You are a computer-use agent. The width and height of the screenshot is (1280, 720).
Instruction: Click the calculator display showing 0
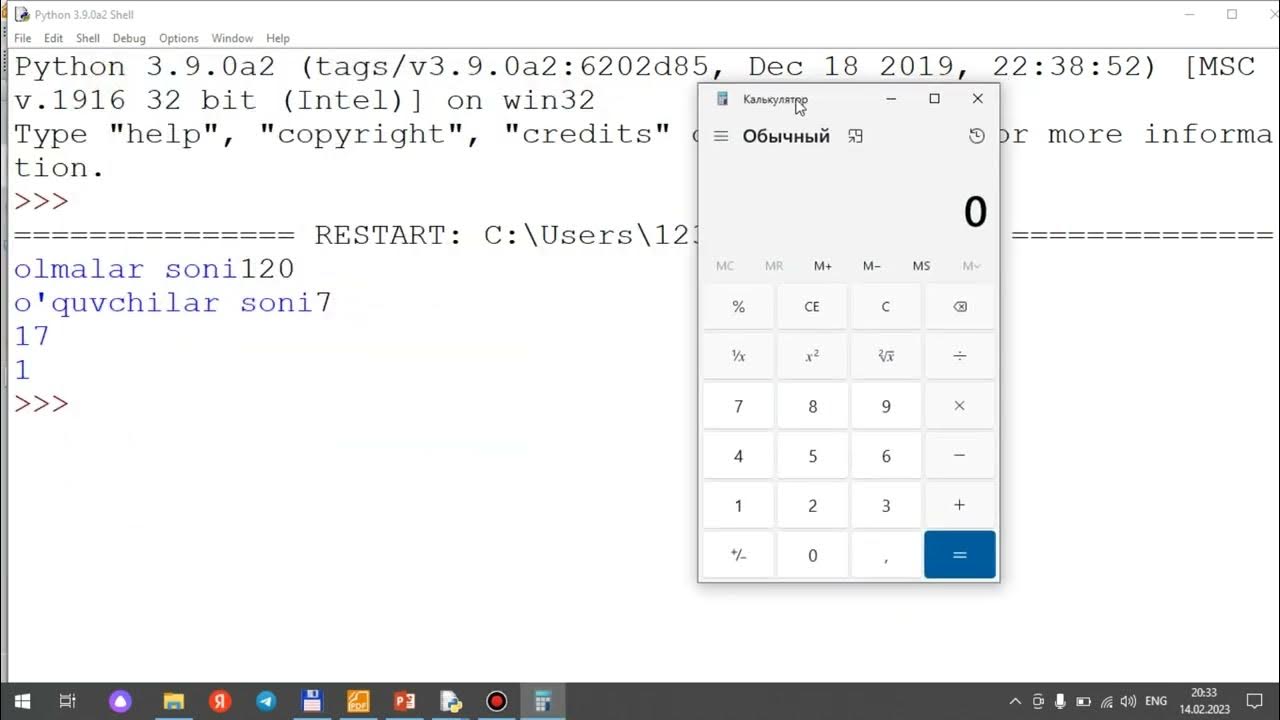point(974,212)
